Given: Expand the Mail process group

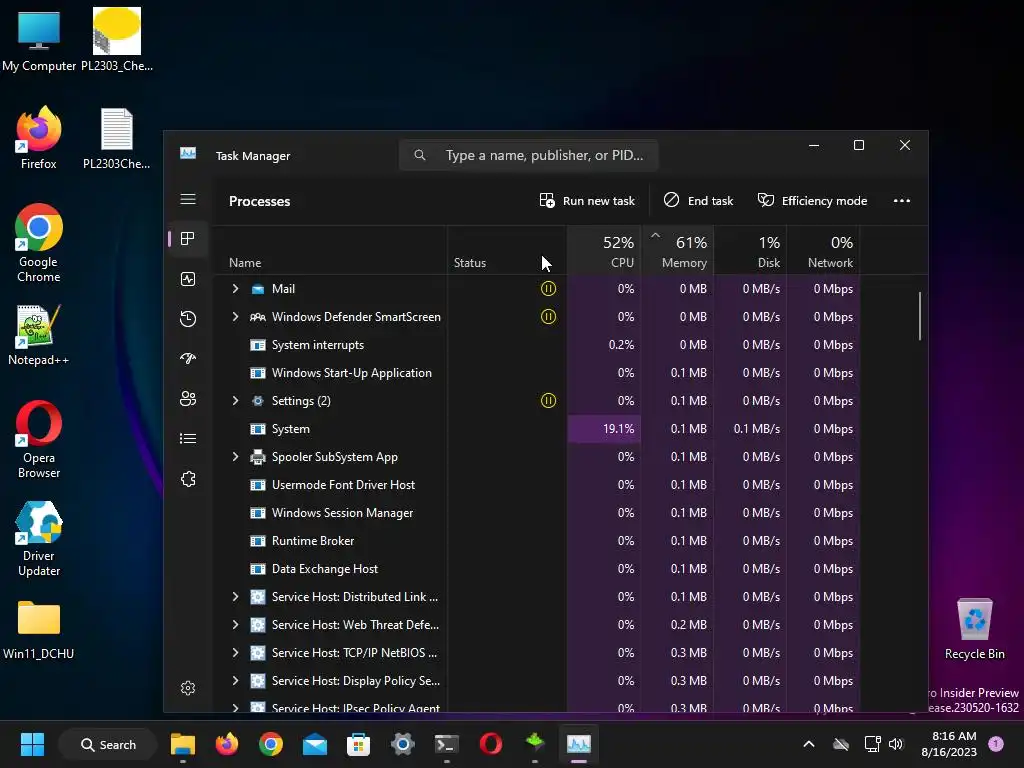Looking at the screenshot, I should (x=235, y=289).
